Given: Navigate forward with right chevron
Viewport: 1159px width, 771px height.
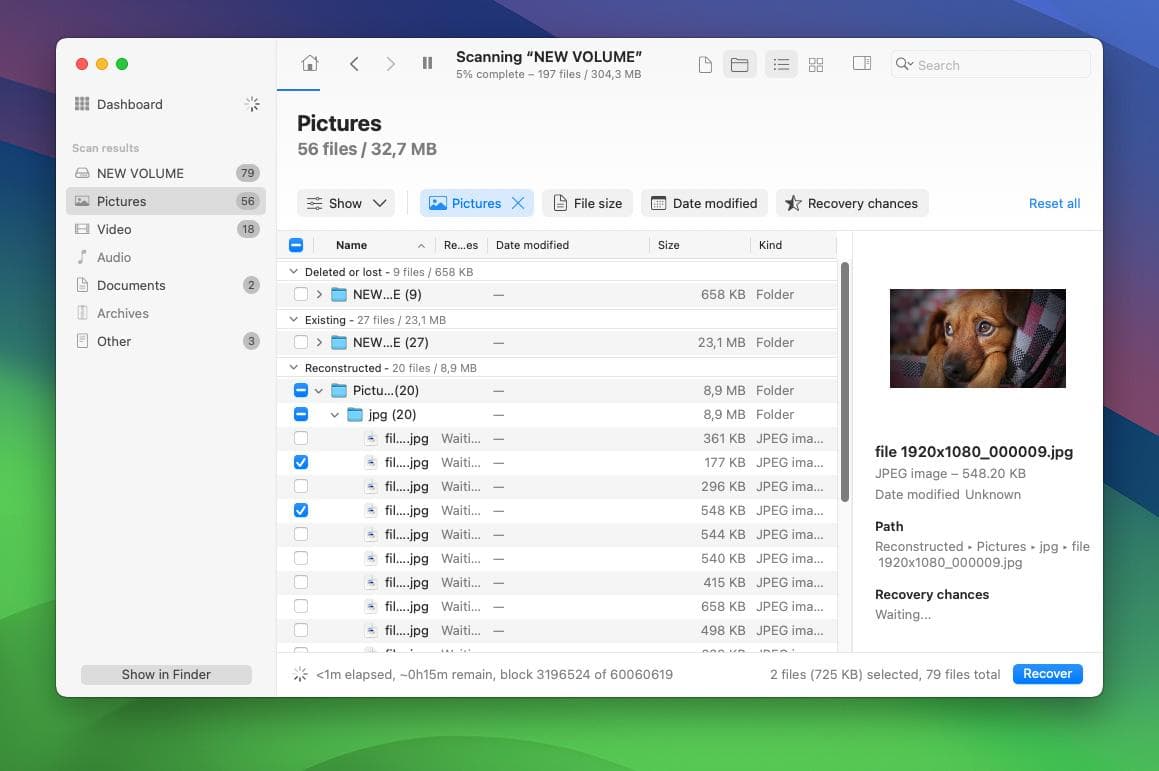Looking at the screenshot, I should 390,64.
